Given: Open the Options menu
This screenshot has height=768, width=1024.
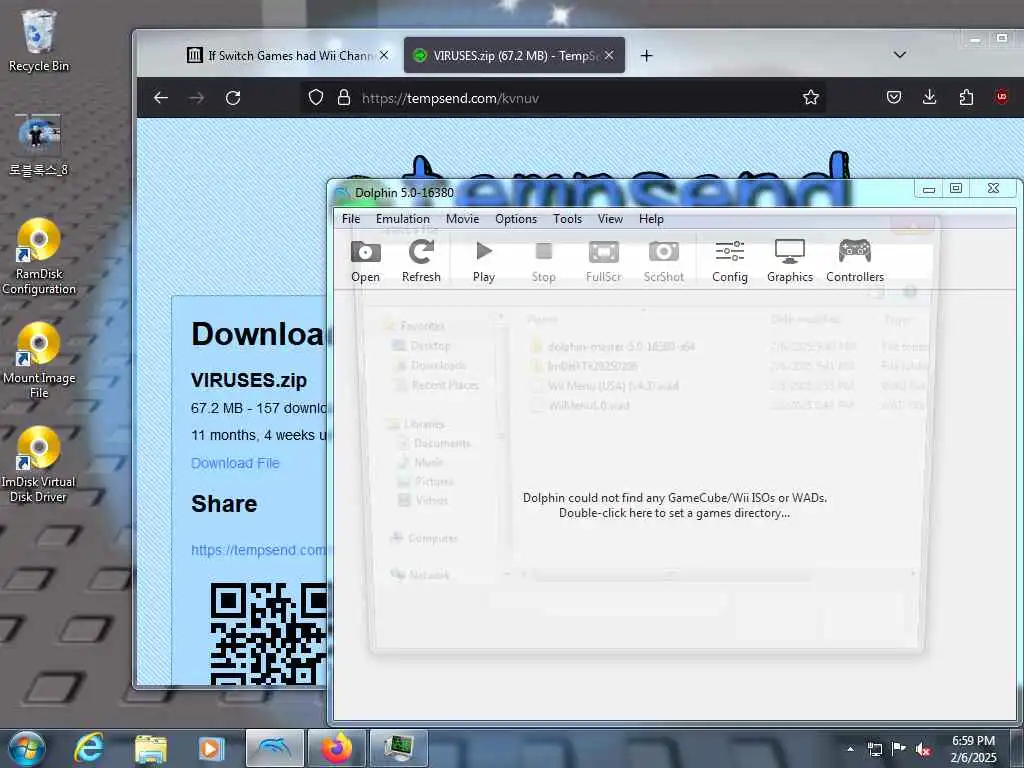Looking at the screenshot, I should (x=516, y=219).
